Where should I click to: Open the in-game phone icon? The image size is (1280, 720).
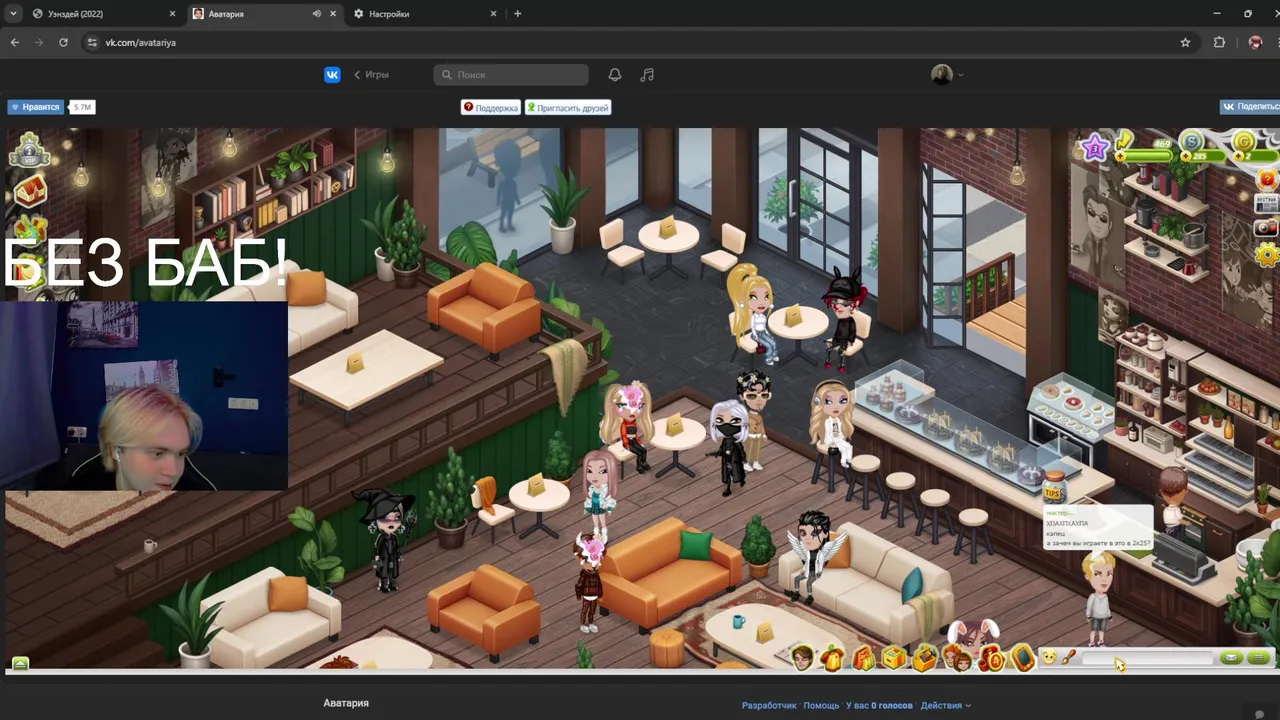coord(1021,657)
